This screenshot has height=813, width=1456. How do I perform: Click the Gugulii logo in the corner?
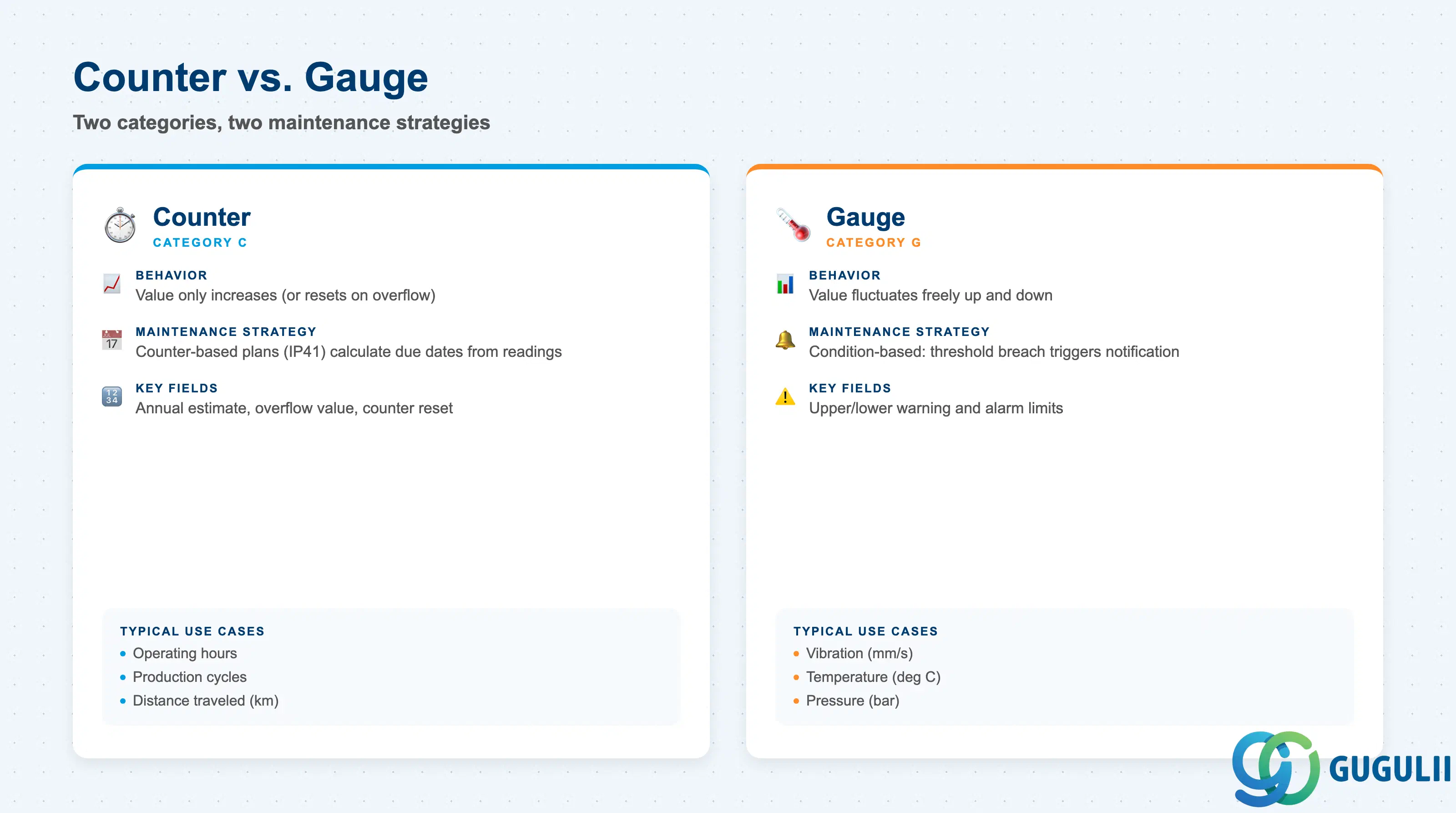[x=1341, y=769]
